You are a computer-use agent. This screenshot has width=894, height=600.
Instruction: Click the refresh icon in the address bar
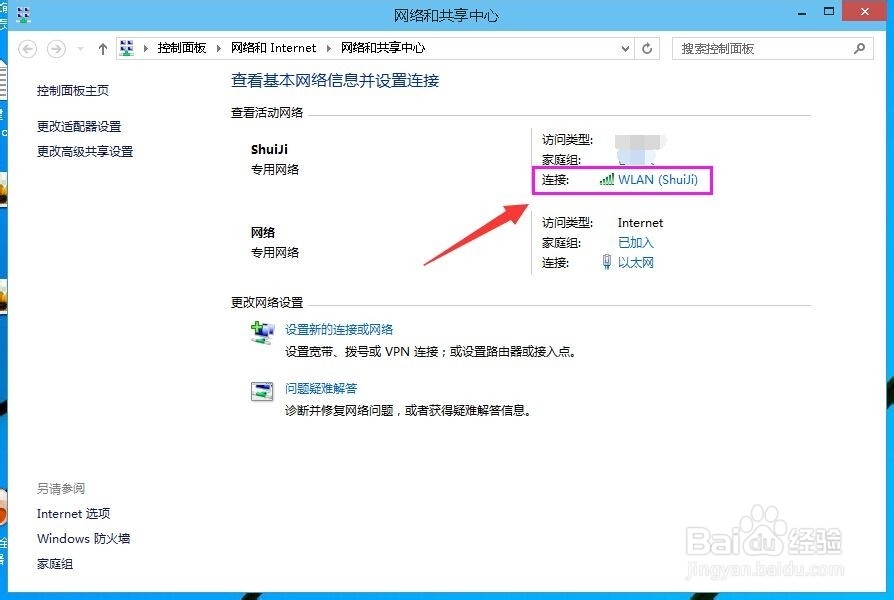point(649,47)
